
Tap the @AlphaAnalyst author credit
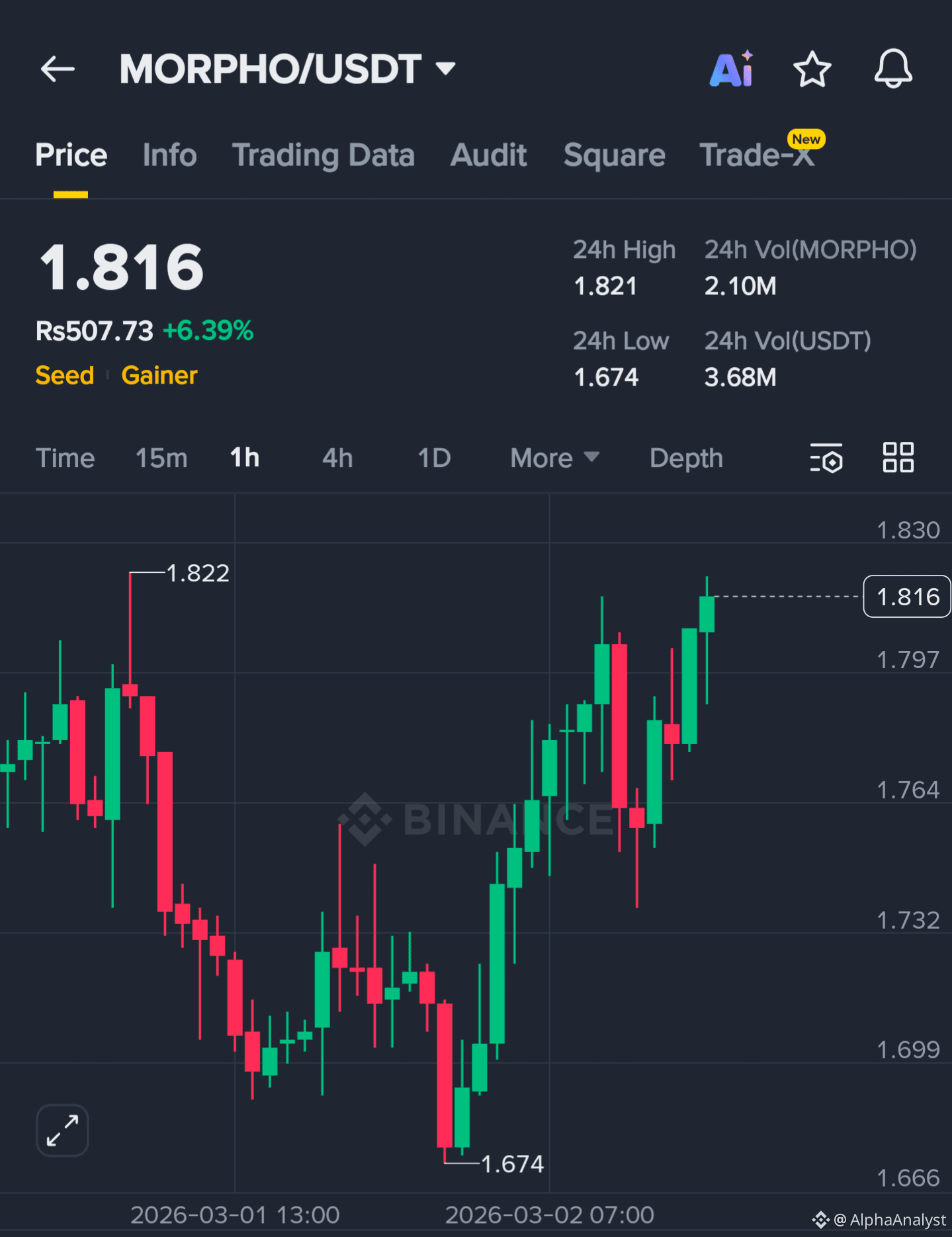click(880, 1220)
